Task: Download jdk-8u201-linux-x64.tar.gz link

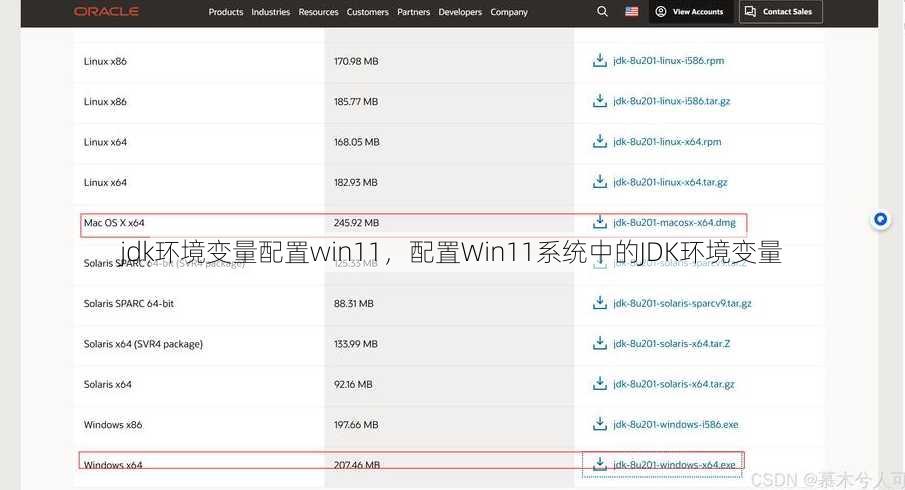Action: [670, 182]
